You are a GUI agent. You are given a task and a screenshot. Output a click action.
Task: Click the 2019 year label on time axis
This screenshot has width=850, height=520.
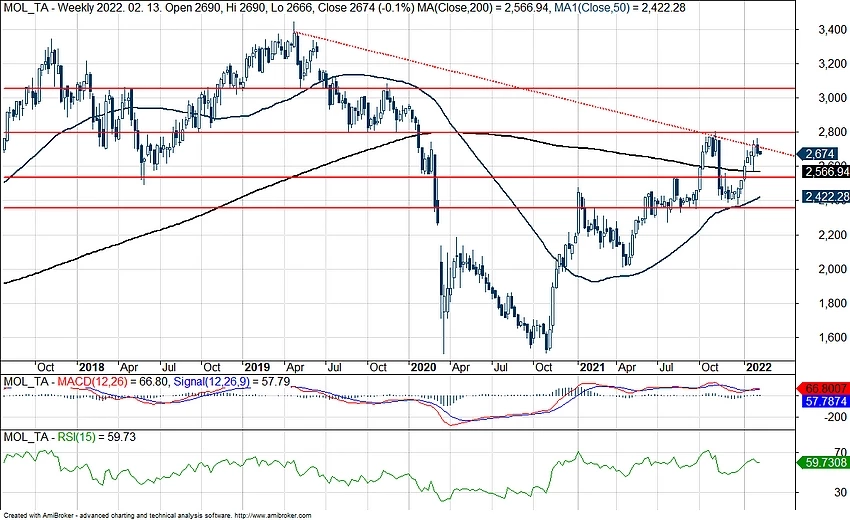(257, 367)
